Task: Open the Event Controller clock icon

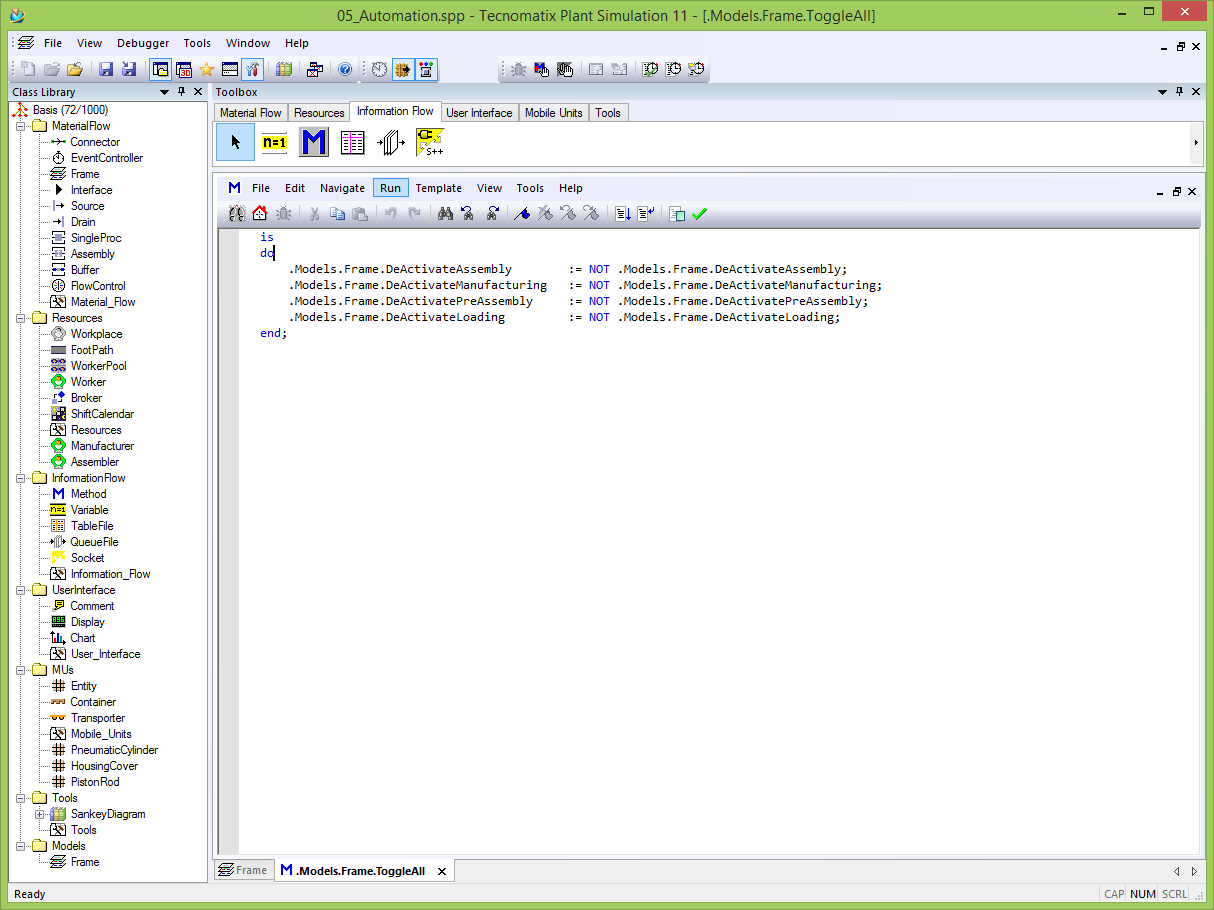Action: tap(380, 69)
